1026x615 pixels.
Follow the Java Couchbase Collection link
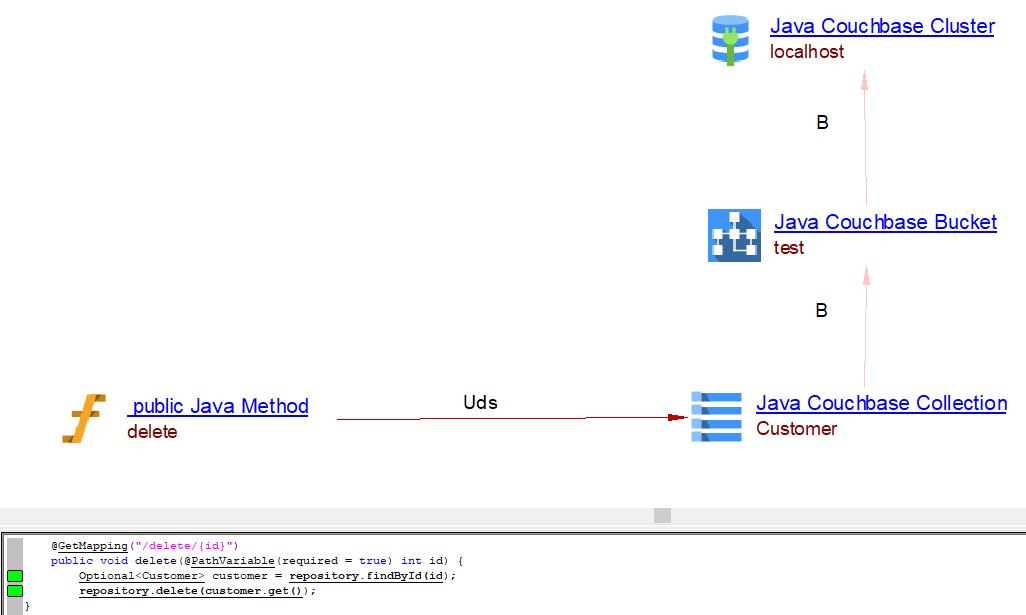coord(881,403)
